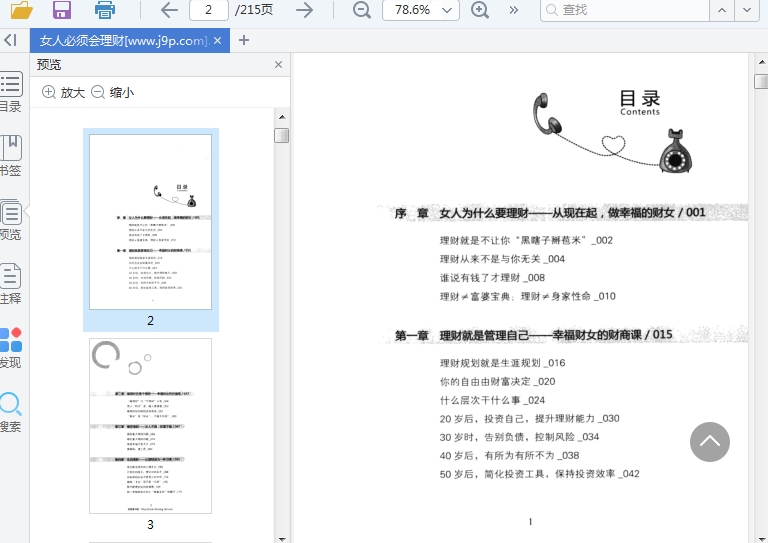
Task: Click the entry 理财规划就是生涯规划 _016
Action: tap(503, 363)
